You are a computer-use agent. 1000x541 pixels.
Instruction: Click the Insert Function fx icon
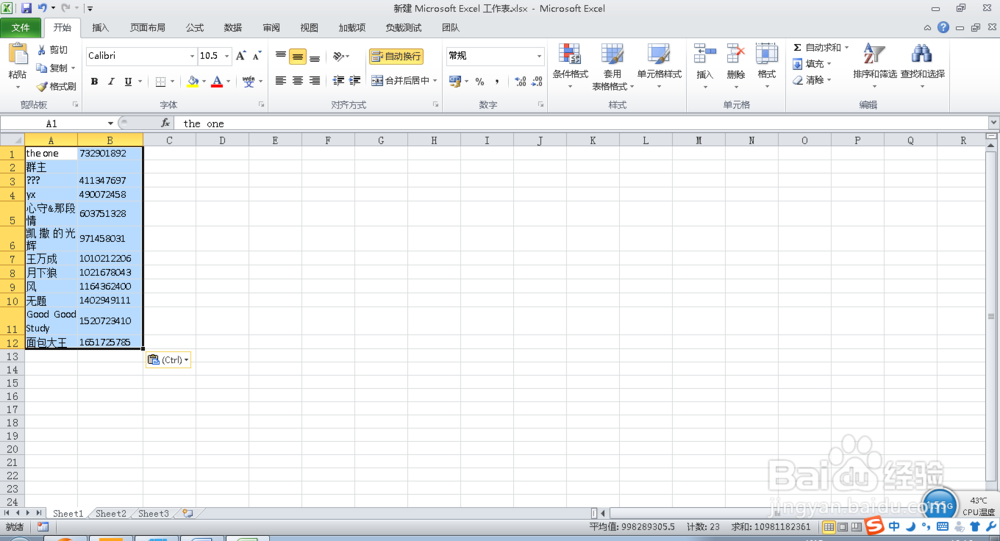point(165,123)
